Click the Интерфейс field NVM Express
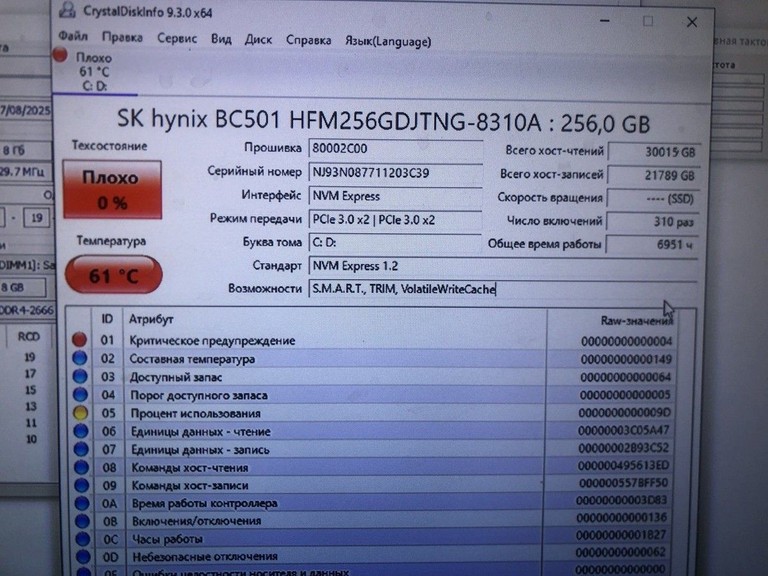This screenshot has width=768, height=576. [395, 196]
